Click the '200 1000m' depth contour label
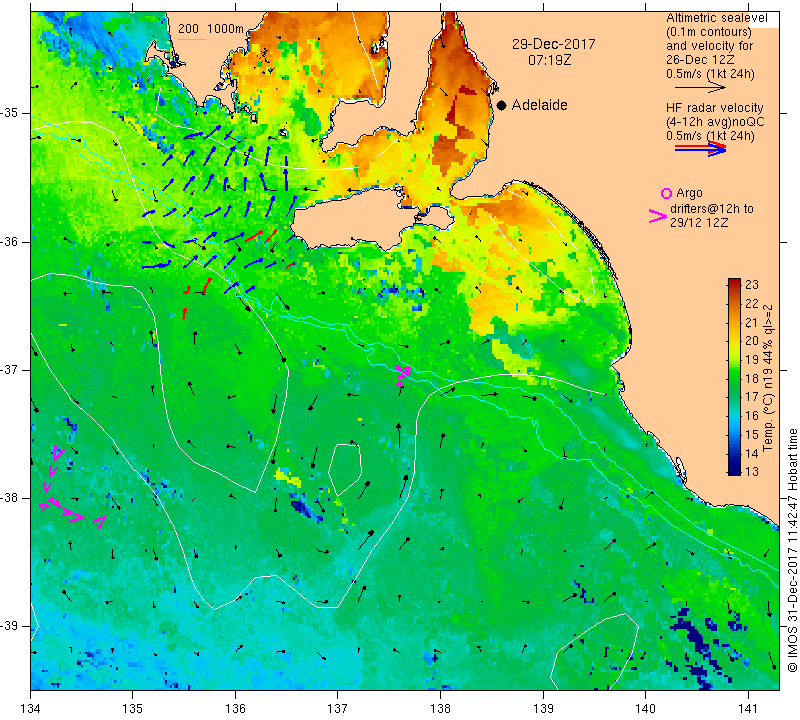 [x=211, y=29]
